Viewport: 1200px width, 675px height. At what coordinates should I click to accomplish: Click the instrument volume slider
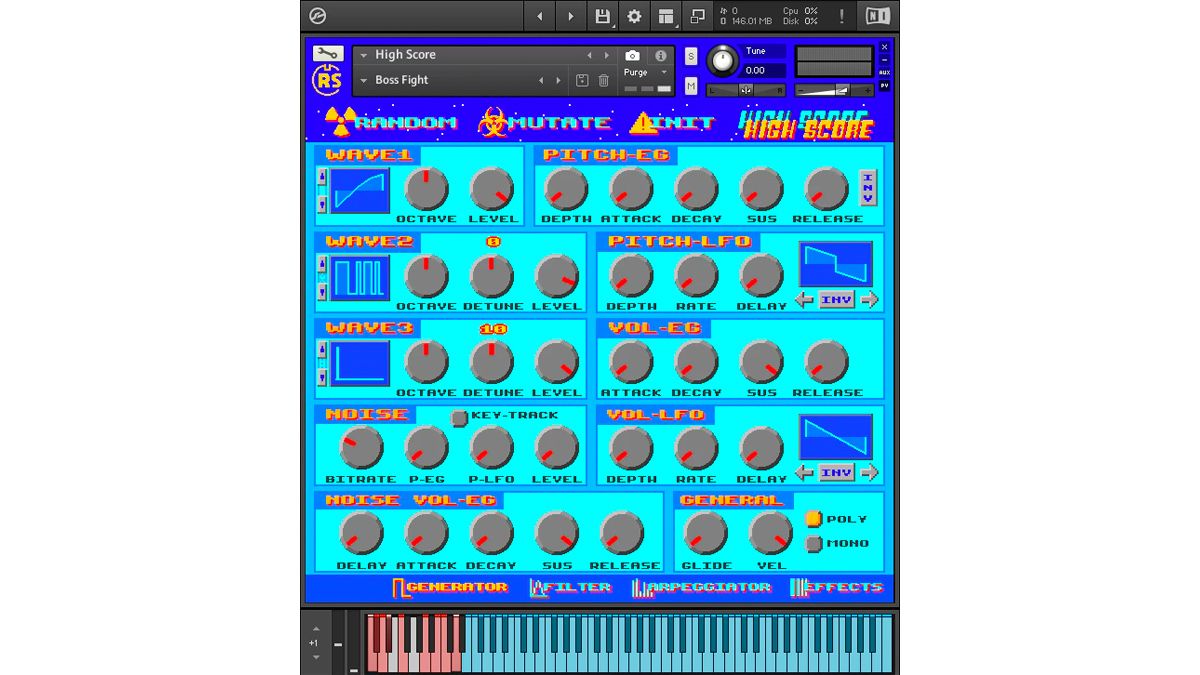point(834,90)
